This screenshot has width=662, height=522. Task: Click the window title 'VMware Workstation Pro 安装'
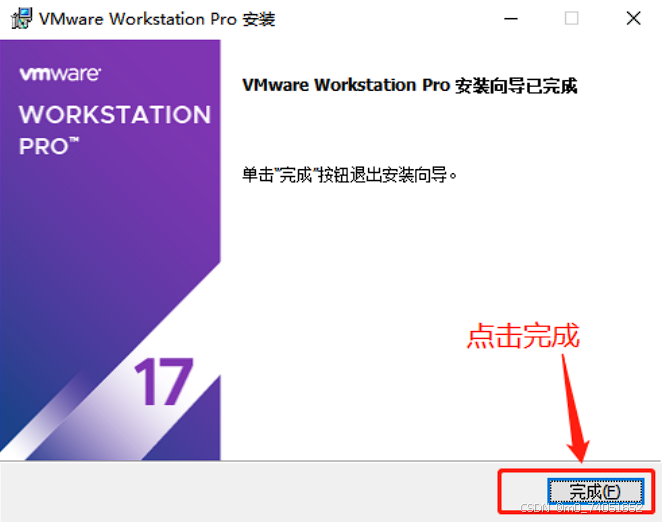tap(157, 19)
